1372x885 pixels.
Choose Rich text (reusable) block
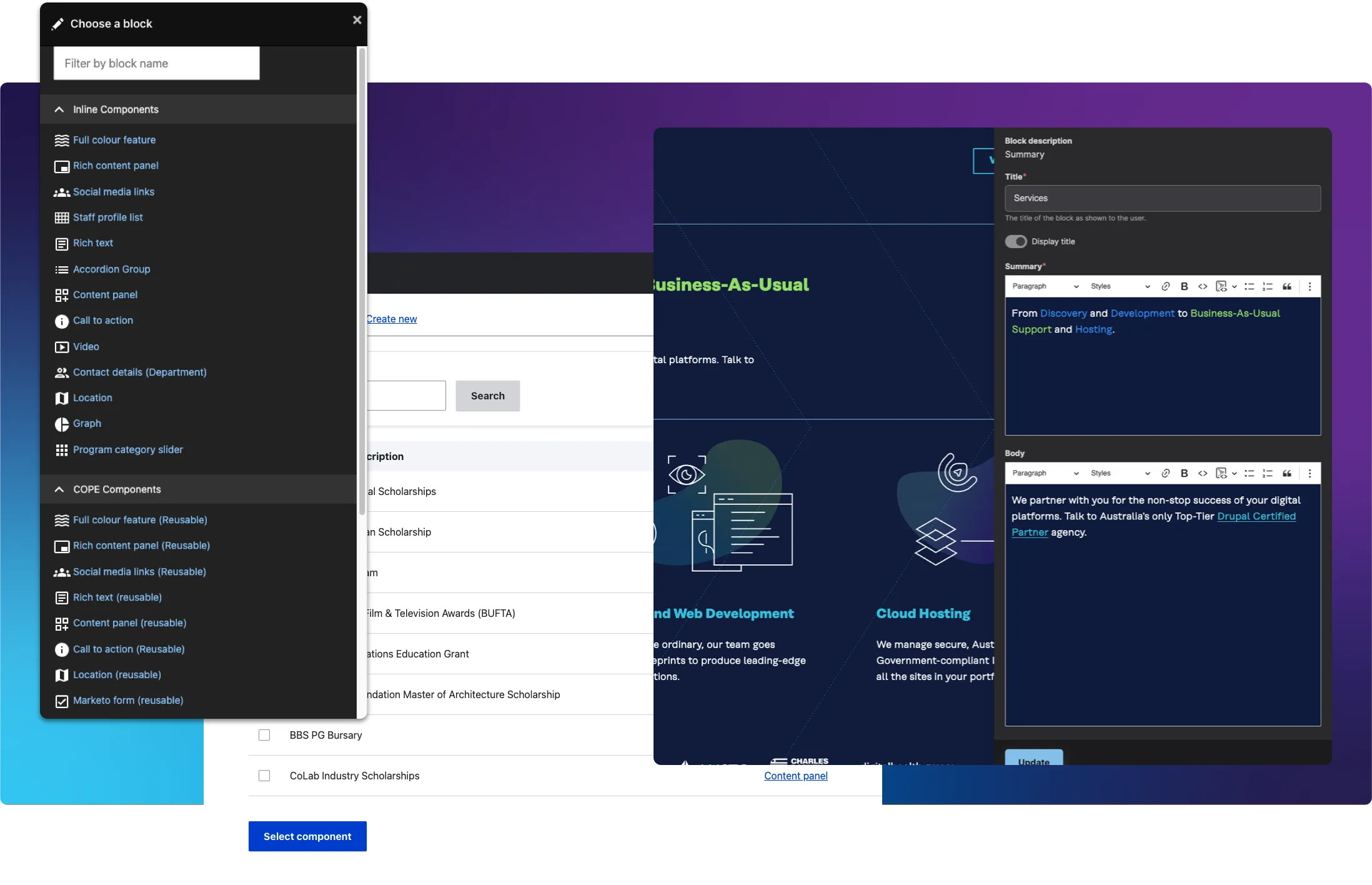point(117,597)
